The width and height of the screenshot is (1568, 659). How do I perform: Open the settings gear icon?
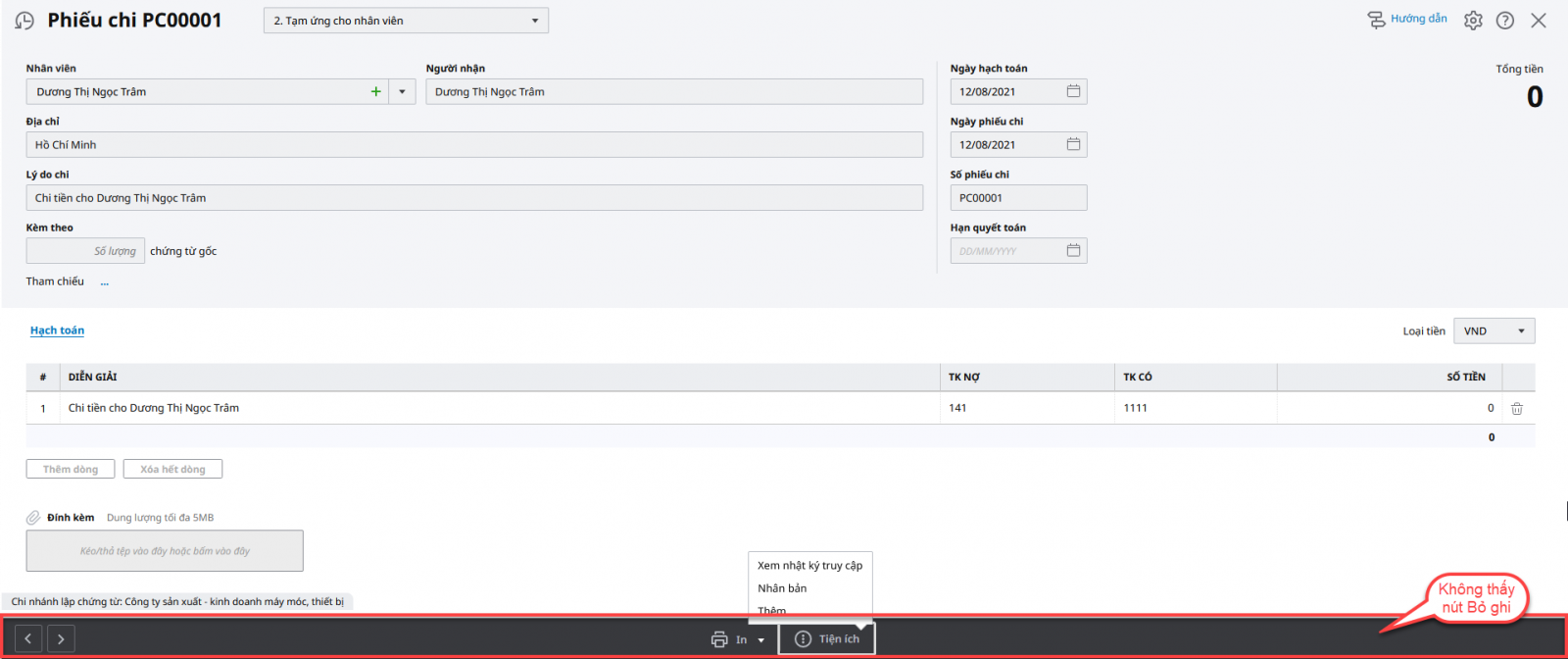[x=1473, y=21]
